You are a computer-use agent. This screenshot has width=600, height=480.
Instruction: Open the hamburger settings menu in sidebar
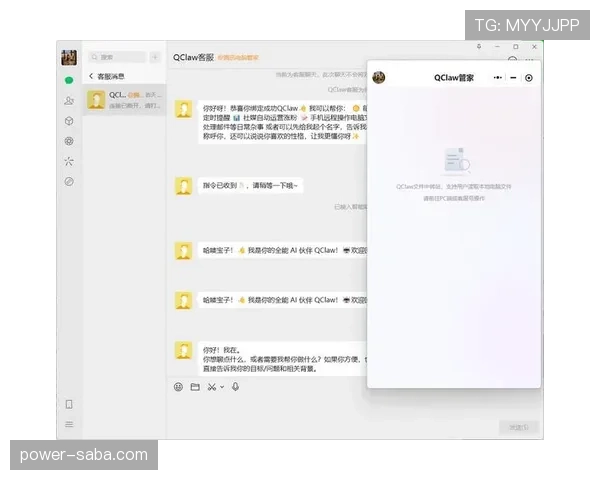click(69, 424)
